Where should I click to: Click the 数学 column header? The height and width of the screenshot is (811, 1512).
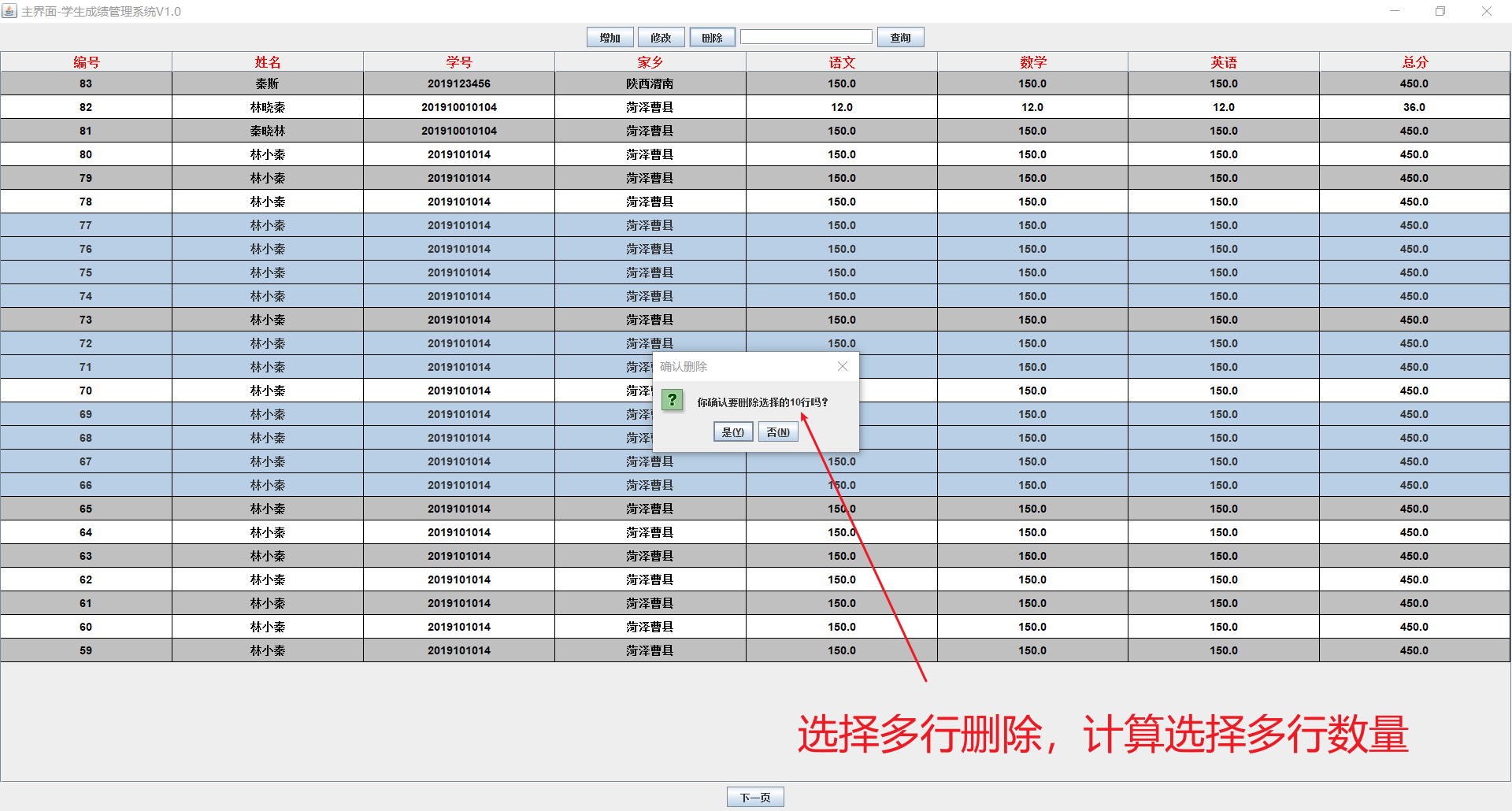1032,62
